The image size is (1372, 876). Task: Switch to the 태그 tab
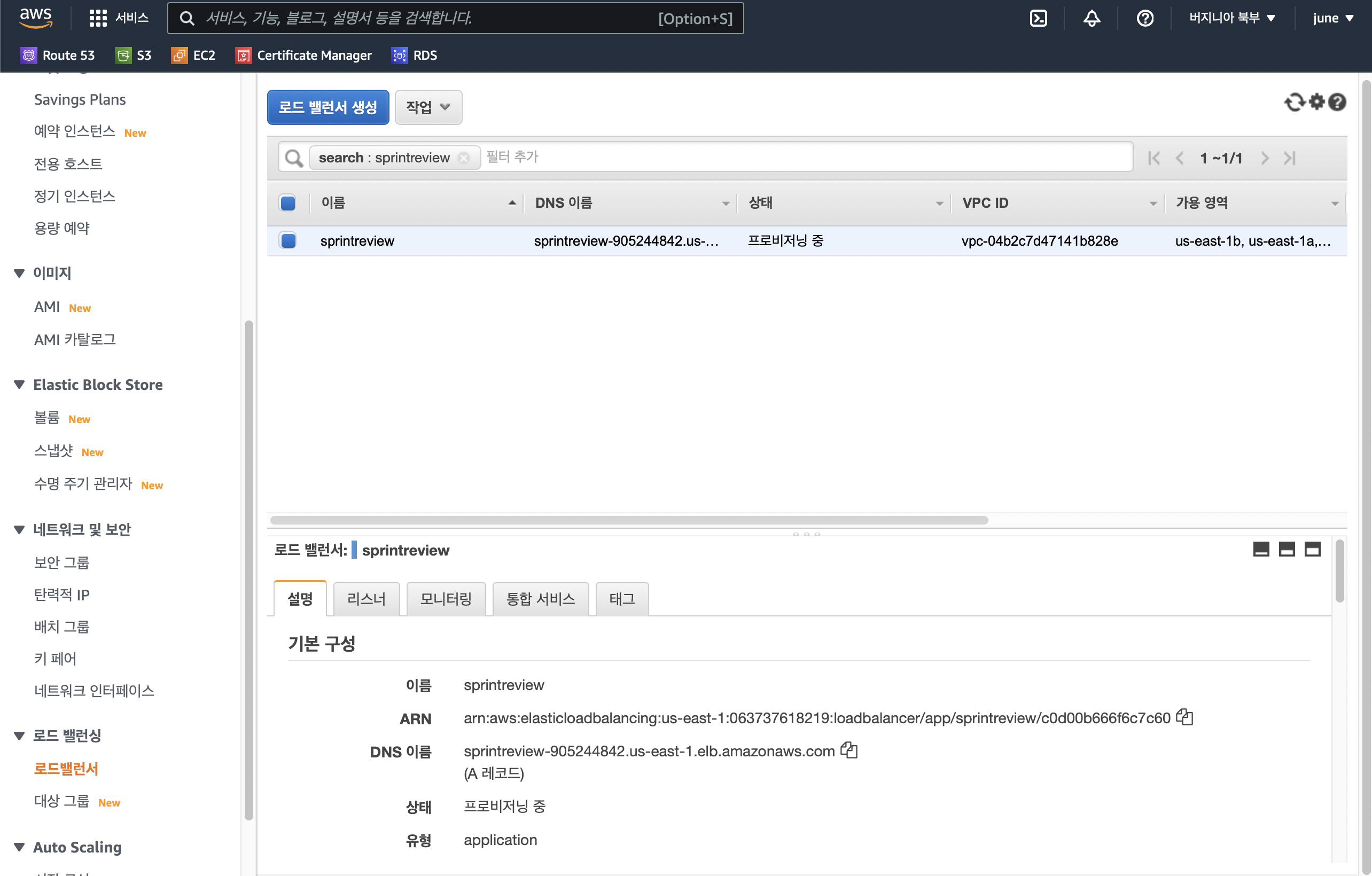point(622,599)
